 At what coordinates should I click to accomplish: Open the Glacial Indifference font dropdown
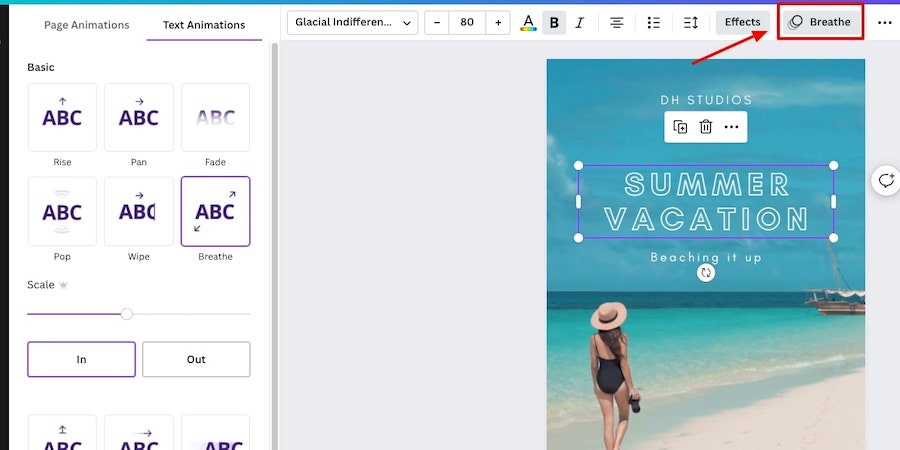pos(352,22)
